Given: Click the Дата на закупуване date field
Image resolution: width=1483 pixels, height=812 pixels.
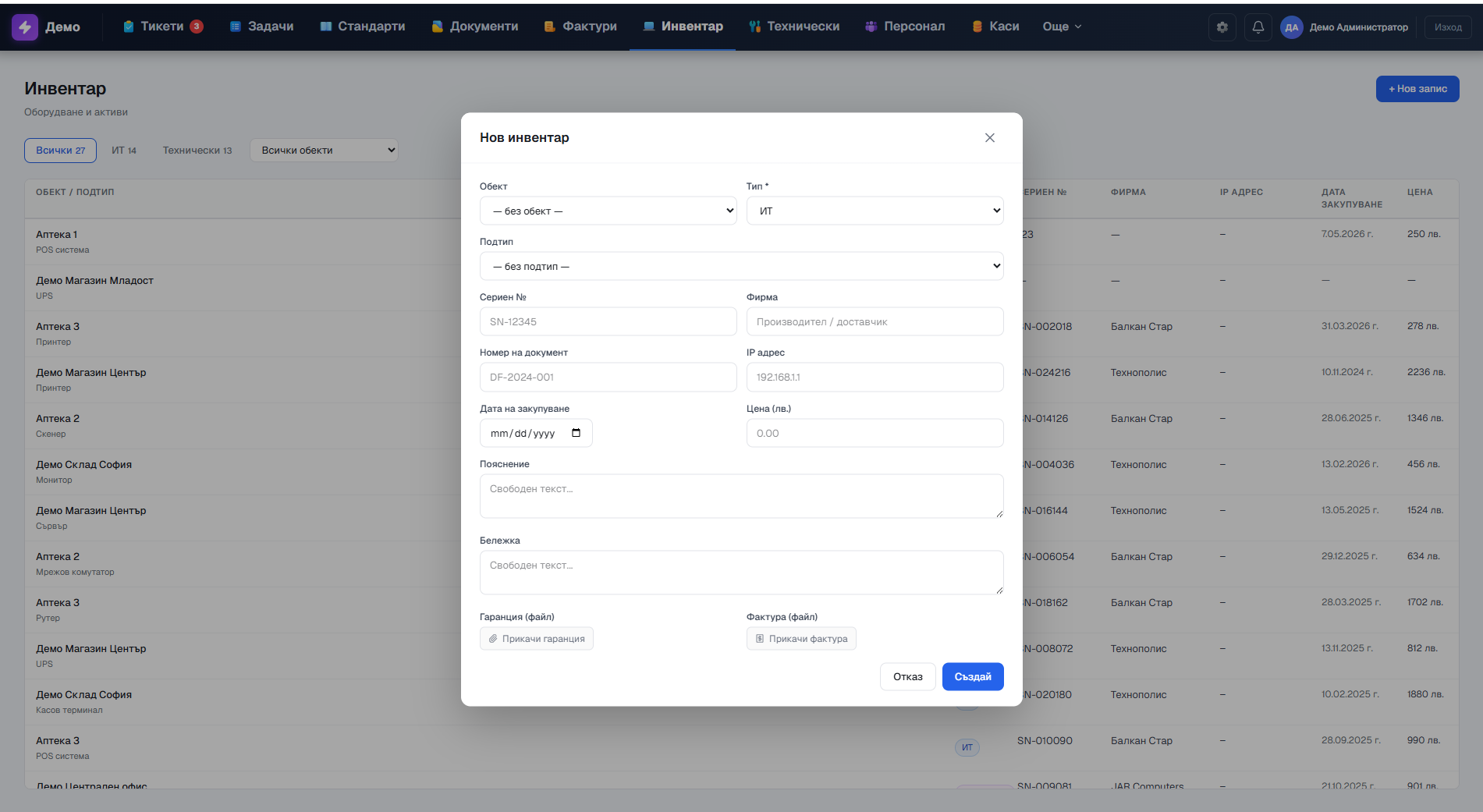Looking at the screenshot, I should click(536, 433).
